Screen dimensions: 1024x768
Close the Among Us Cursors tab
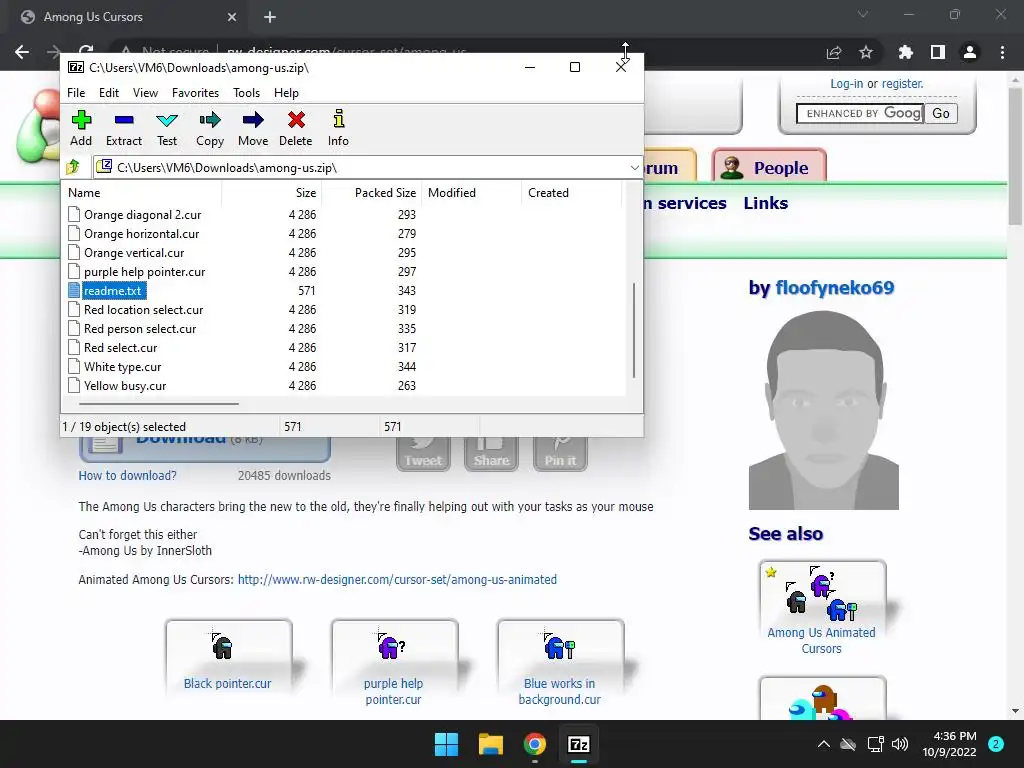pyautogui.click(x=232, y=17)
